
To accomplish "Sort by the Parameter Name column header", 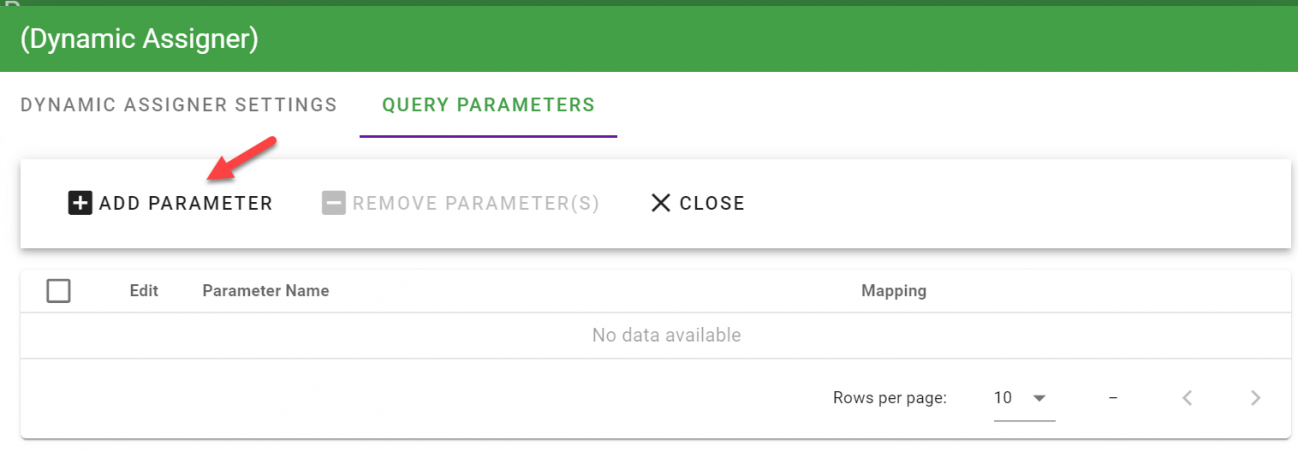I will click(265, 291).
